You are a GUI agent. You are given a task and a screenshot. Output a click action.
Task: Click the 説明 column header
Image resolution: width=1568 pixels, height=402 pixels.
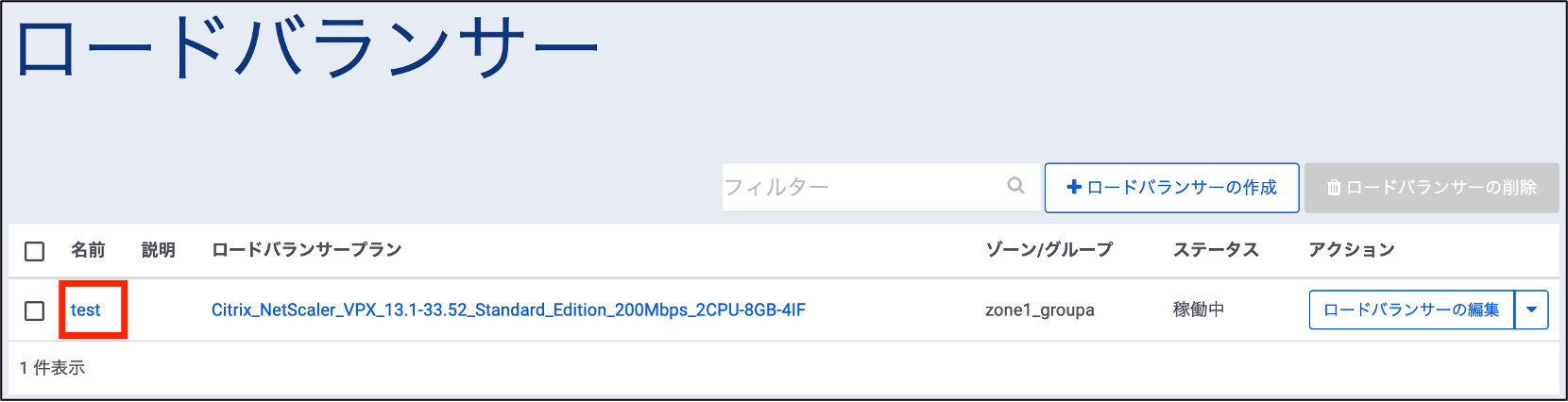[x=159, y=250]
